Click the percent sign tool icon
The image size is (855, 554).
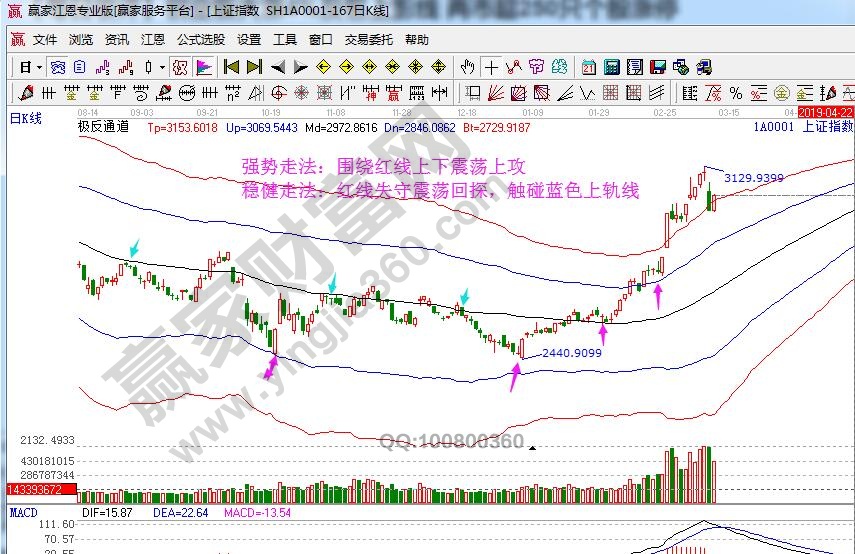point(736,93)
